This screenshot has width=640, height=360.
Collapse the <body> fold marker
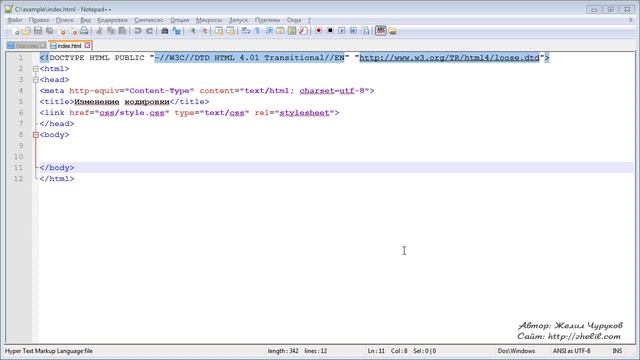click(36, 135)
